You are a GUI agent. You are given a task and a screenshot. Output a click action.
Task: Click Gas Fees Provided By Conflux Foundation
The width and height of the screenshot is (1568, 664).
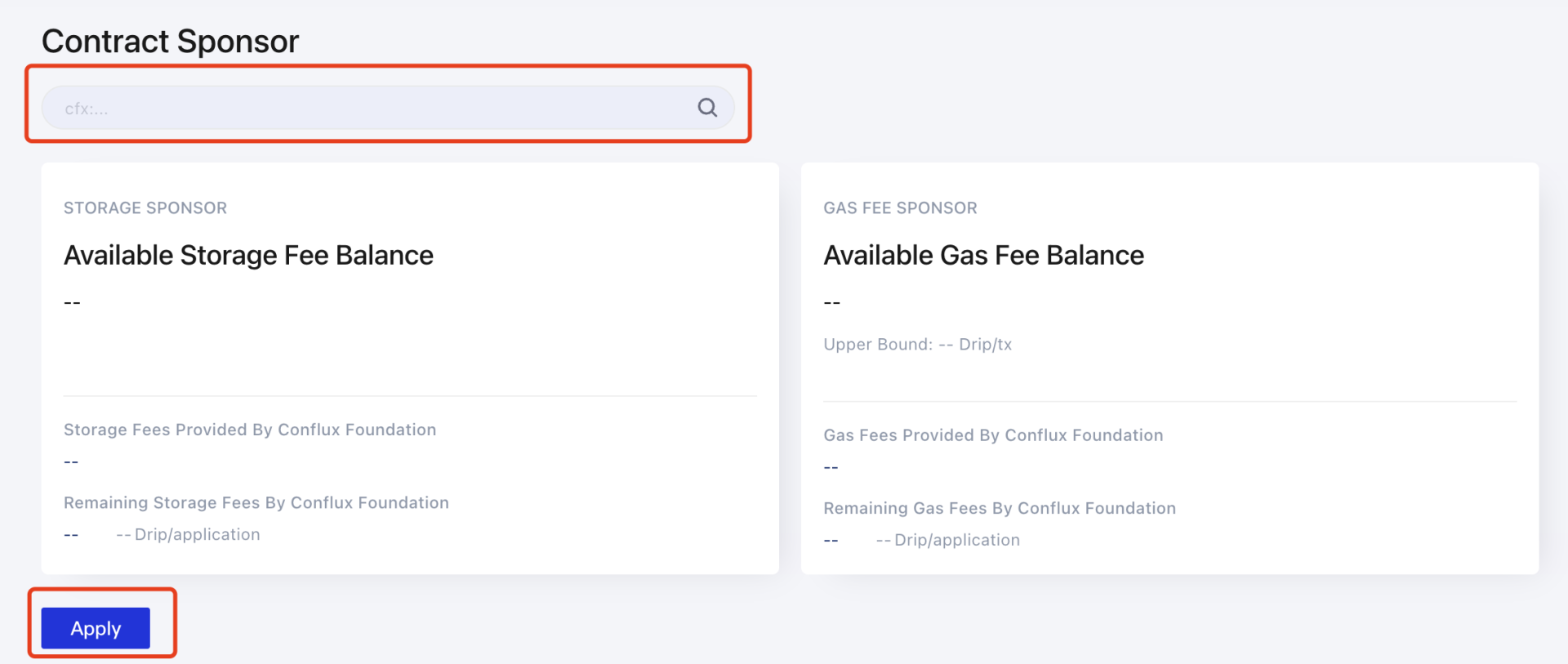[x=993, y=435]
